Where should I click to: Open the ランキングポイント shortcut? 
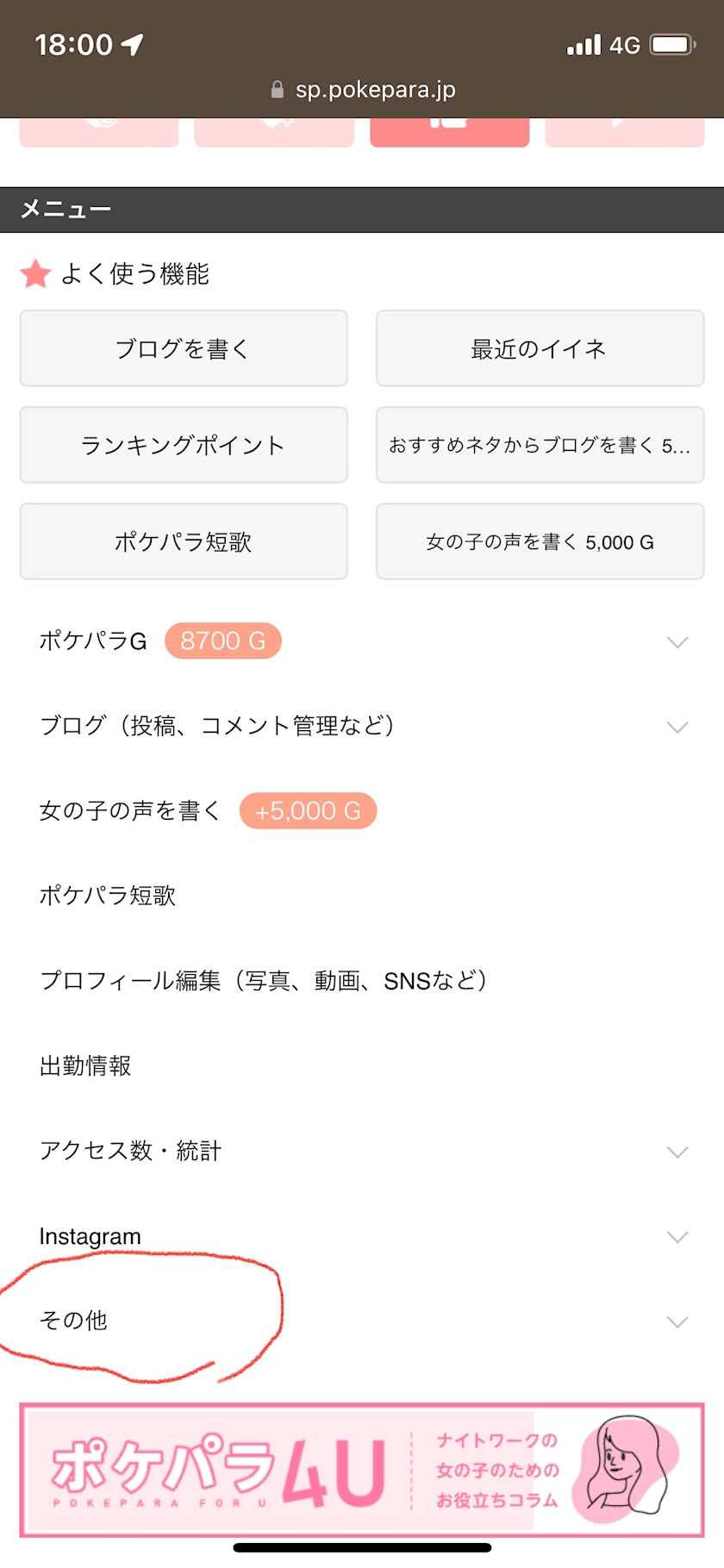[x=183, y=445]
